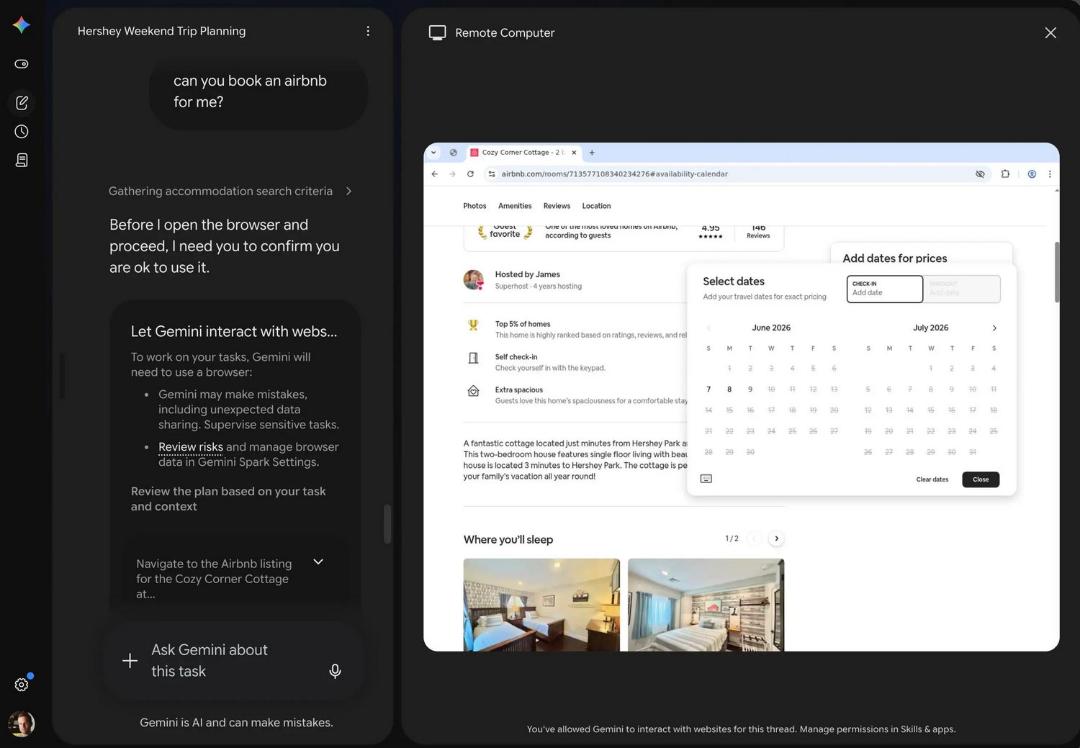Click the June 2026 month heading
The width and height of the screenshot is (1080, 748).
[x=771, y=328]
